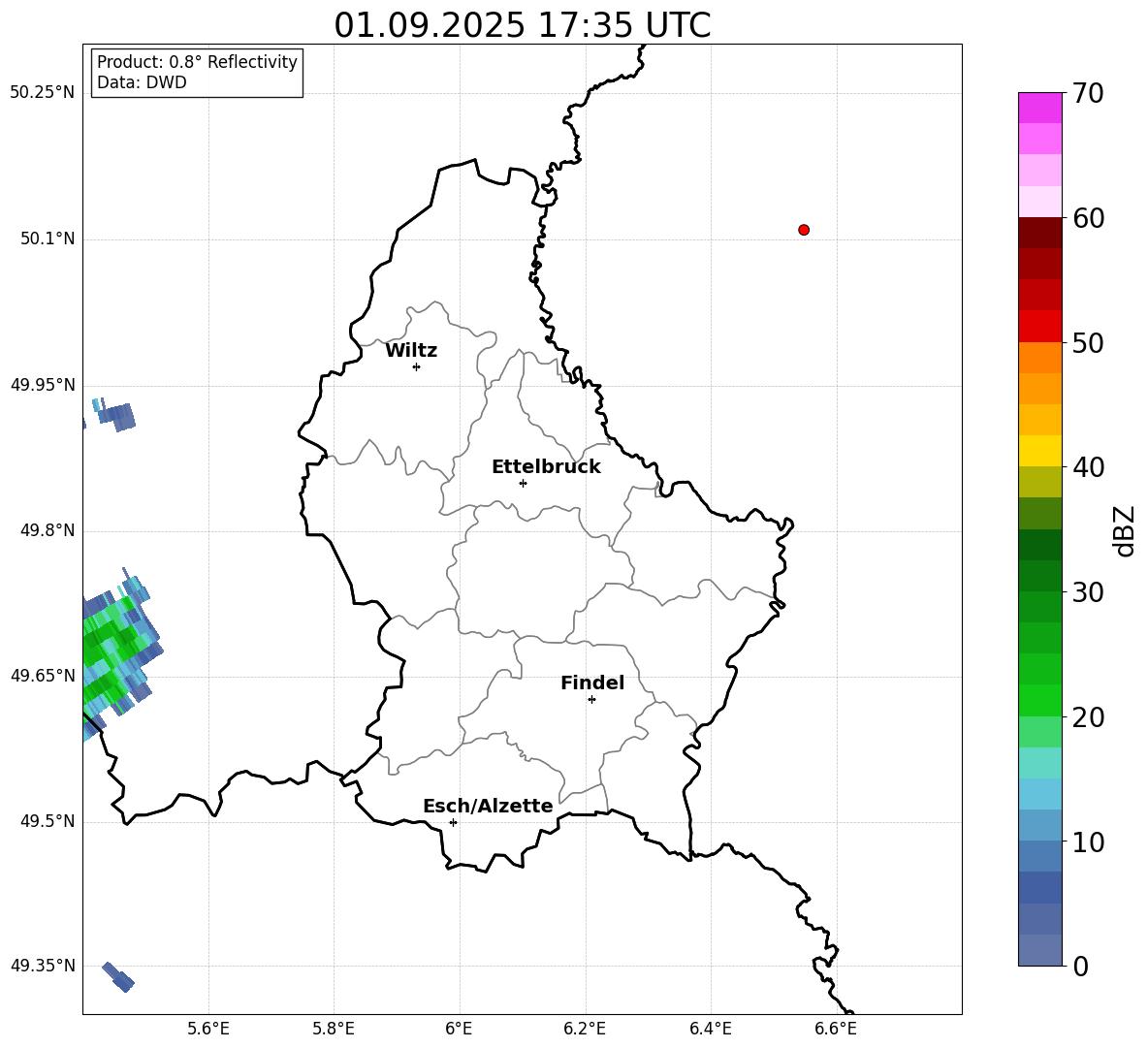The width and height of the screenshot is (1148, 1048).
Task: Click the colorbar tick label 30
Action: click(1088, 592)
